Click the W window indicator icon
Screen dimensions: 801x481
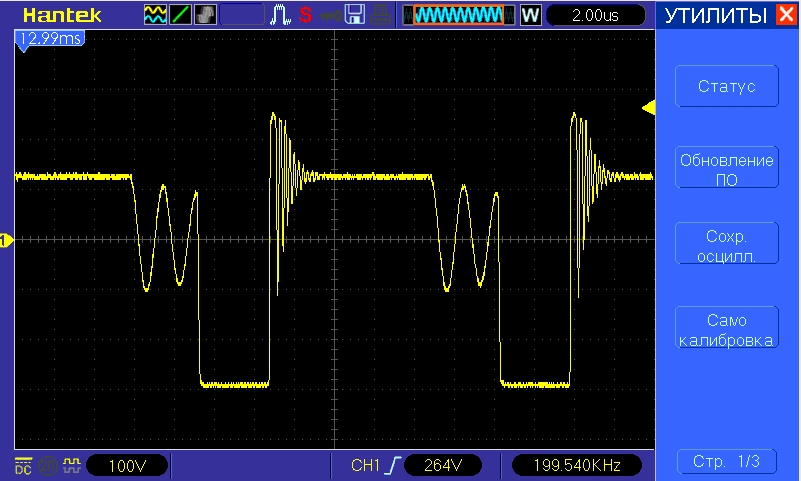[530, 15]
